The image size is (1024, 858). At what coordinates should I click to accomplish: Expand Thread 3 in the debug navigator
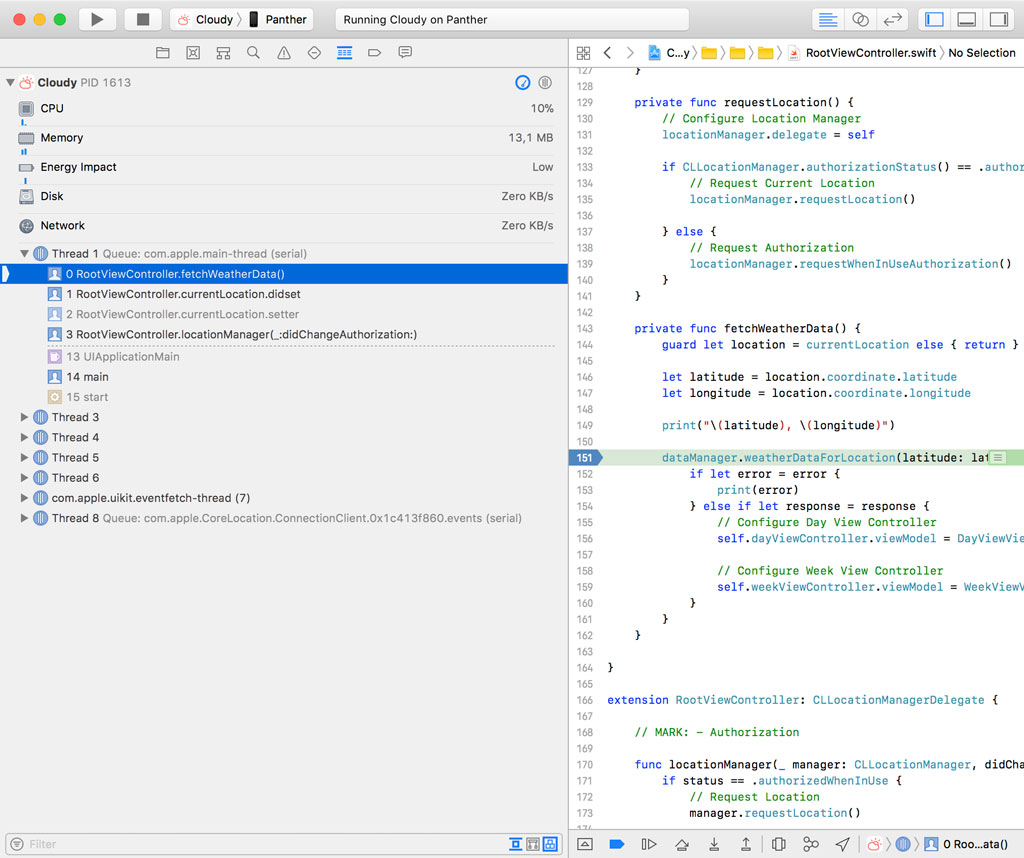pos(24,417)
